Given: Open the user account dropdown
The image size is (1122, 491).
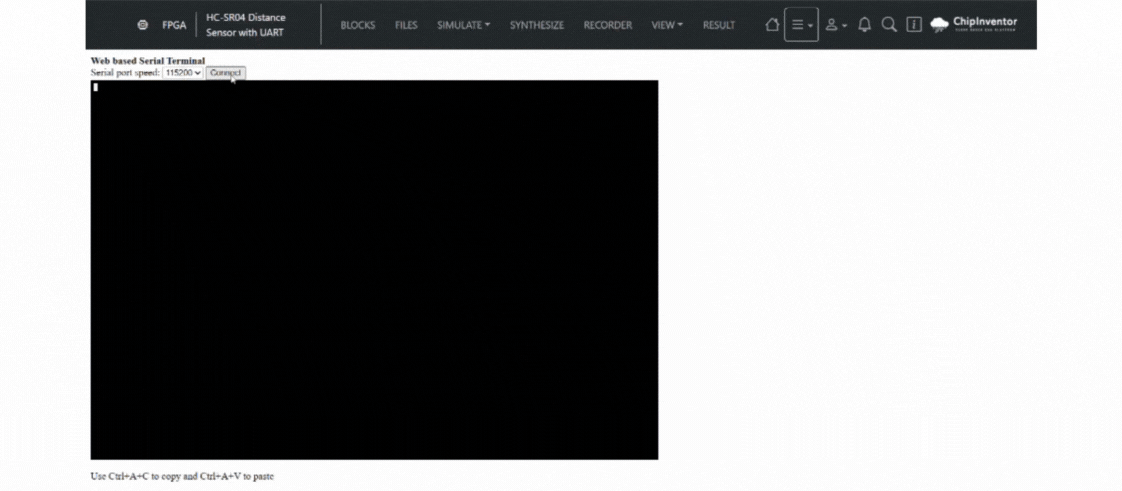Looking at the screenshot, I should click(835, 25).
